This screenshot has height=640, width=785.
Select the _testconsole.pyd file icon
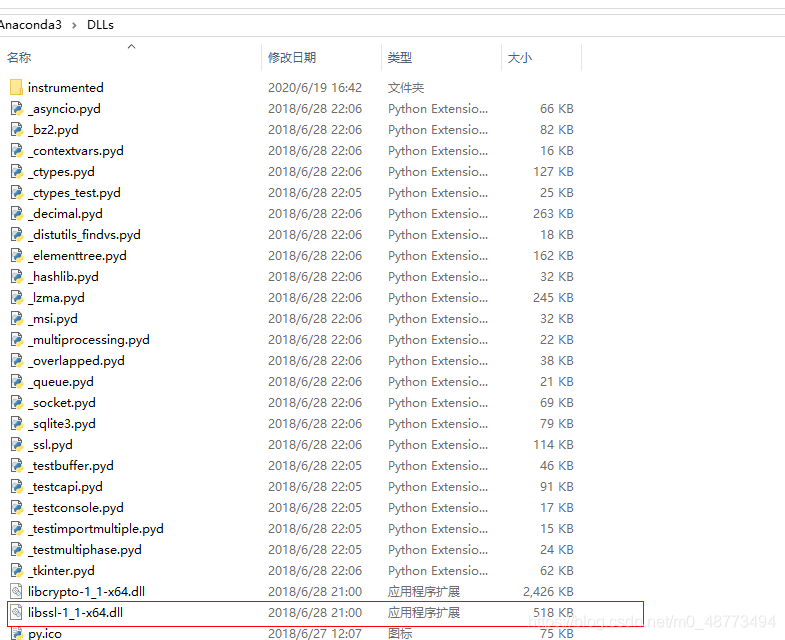pos(17,508)
